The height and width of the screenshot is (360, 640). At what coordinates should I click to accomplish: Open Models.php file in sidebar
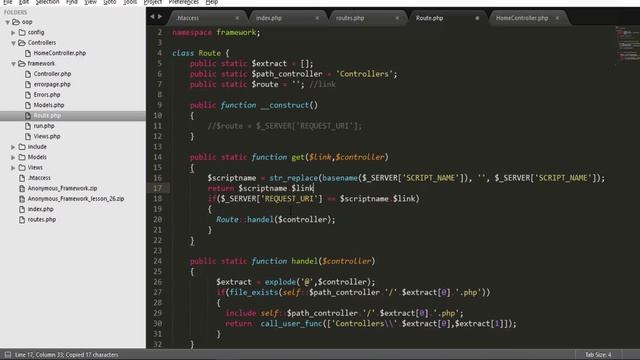(49, 105)
